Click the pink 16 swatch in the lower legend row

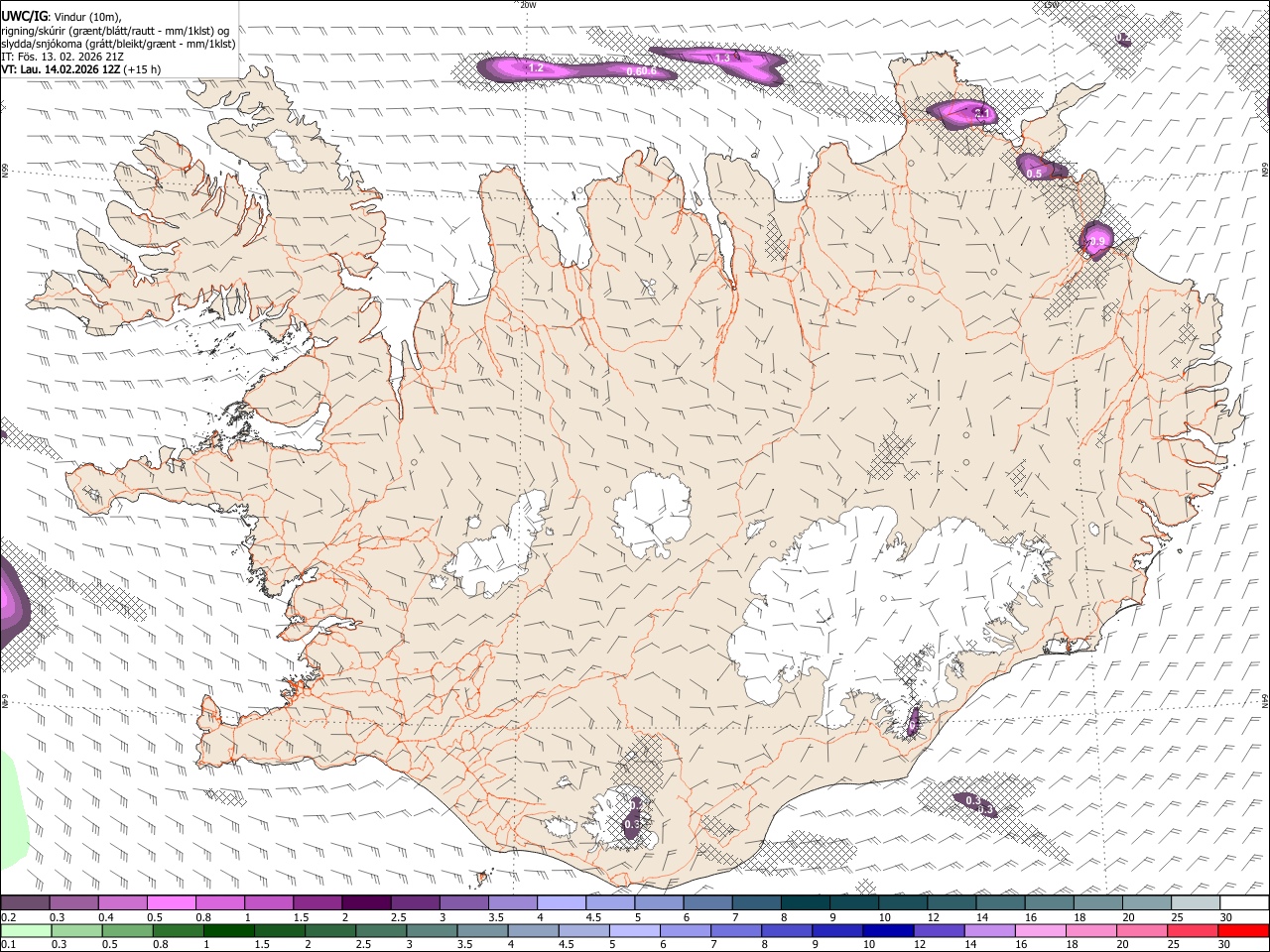point(1040,930)
